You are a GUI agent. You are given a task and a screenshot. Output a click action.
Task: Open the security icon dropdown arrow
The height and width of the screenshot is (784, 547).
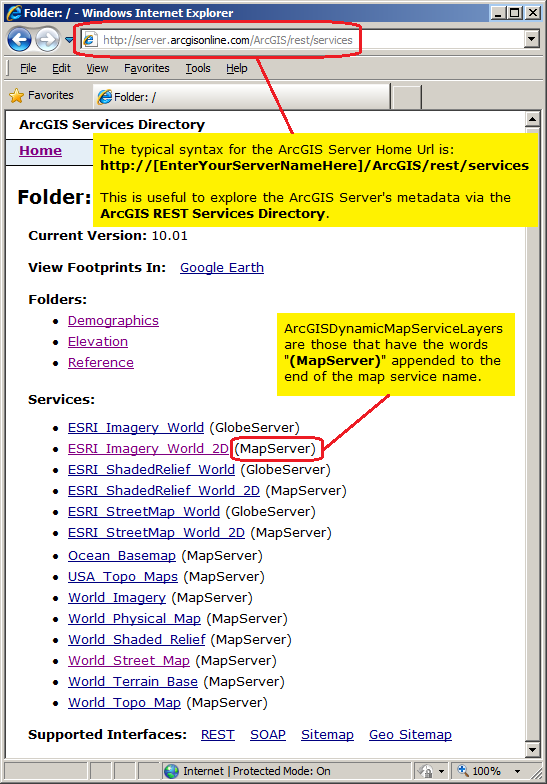(x=441, y=772)
